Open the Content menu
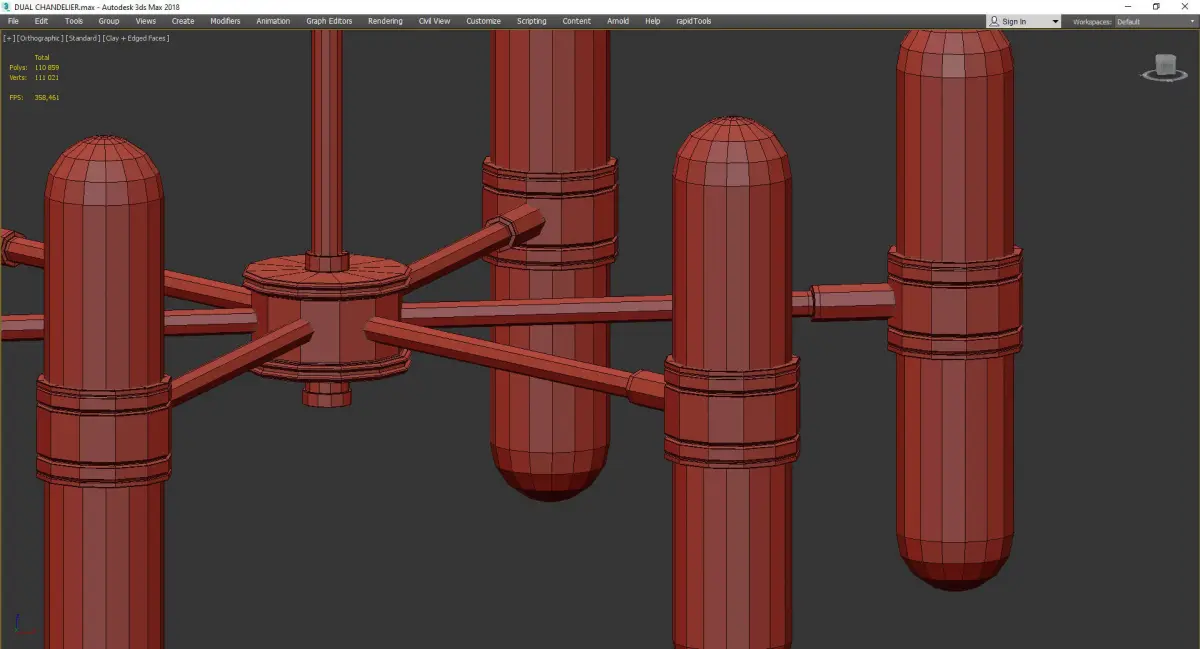Viewport: 1200px width, 649px height. click(576, 21)
